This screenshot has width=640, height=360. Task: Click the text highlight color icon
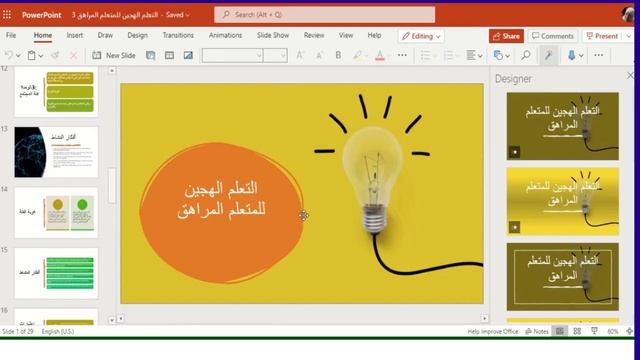357,55
